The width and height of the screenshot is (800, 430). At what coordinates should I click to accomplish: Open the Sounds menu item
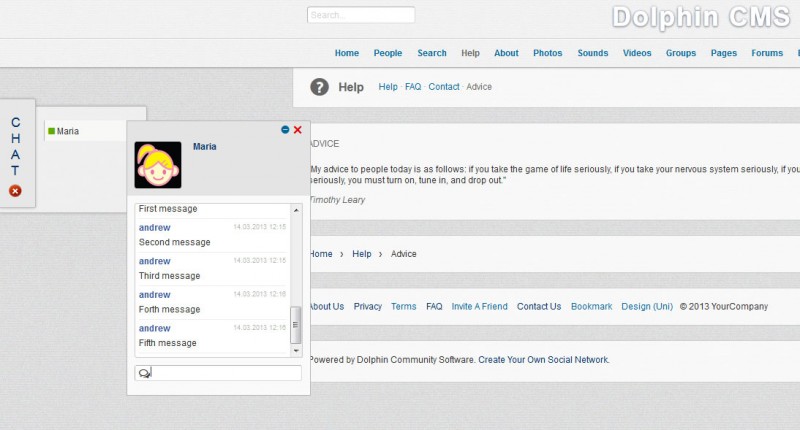pyautogui.click(x=593, y=53)
